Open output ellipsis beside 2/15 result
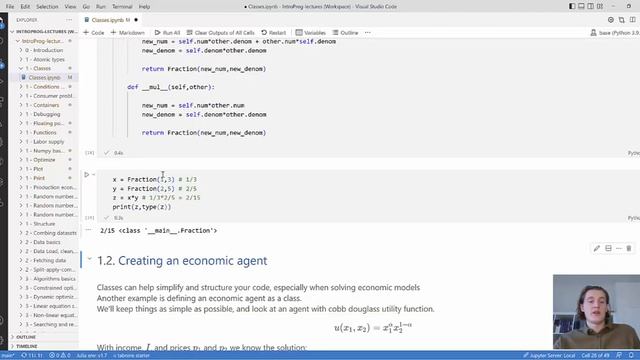The height and width of the screenshot is (360, 640). click(x=89, y=230)
